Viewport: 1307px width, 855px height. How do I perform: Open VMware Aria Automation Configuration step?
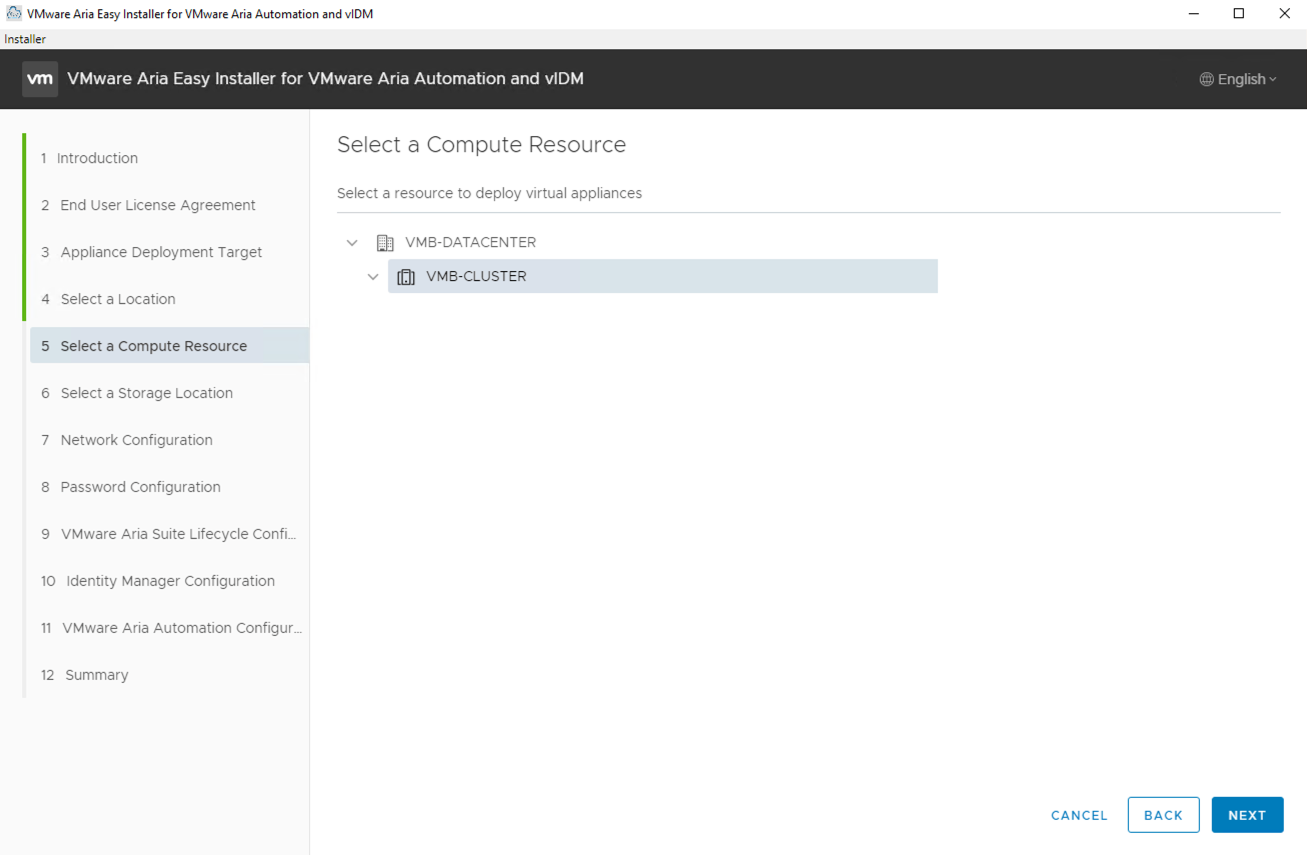point(169,628)
